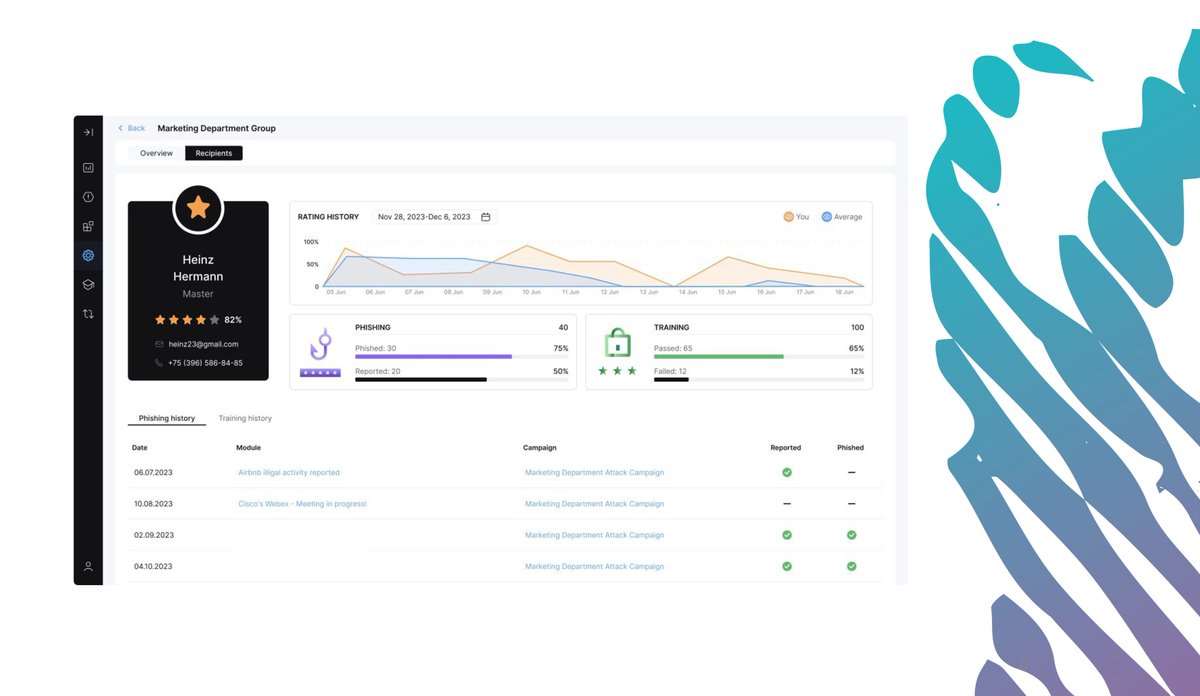Open 'Cisco's Webex - Meeting in progress!' link
Screen dimensions: 1200x696
pos(302,504)
